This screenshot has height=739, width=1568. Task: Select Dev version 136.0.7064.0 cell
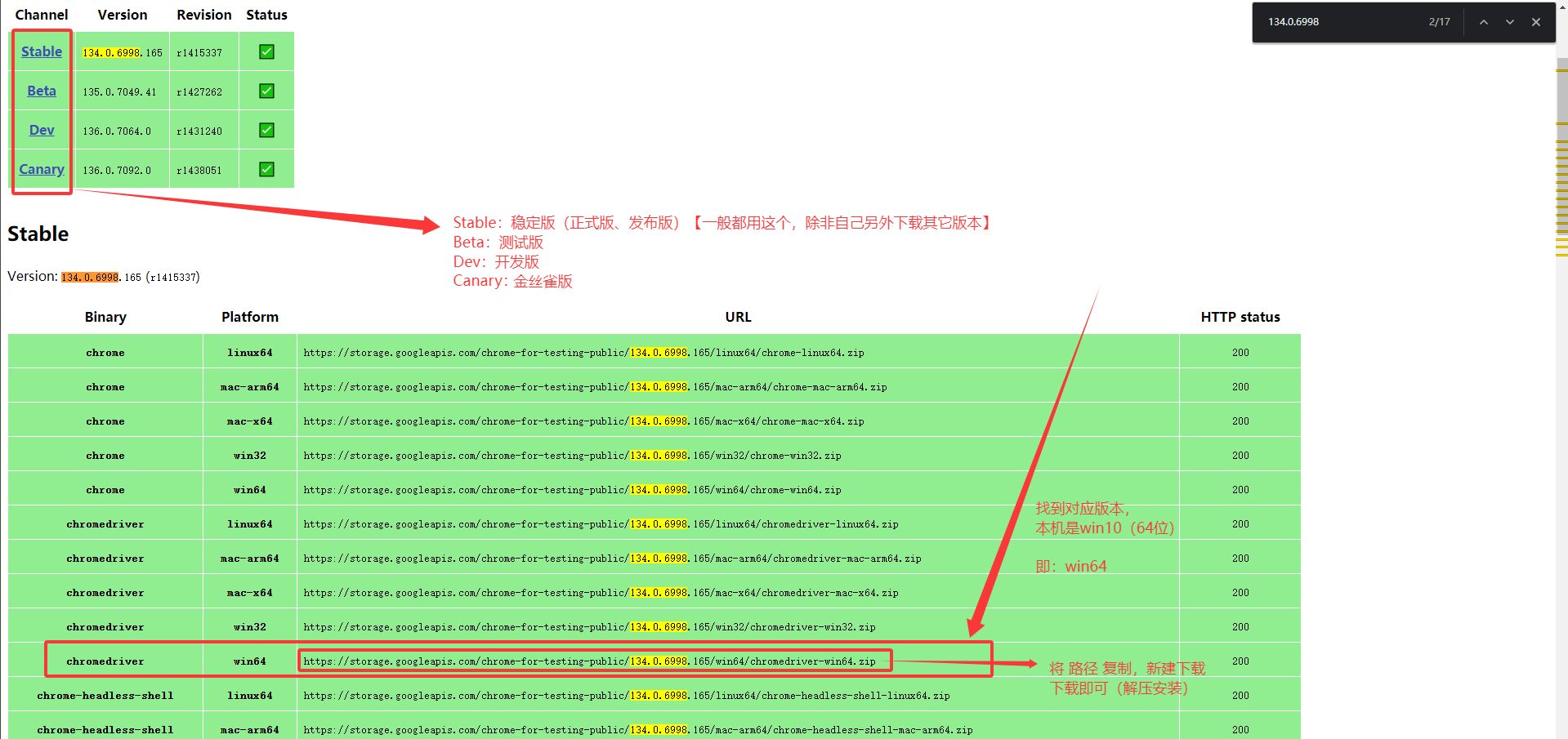123,131
